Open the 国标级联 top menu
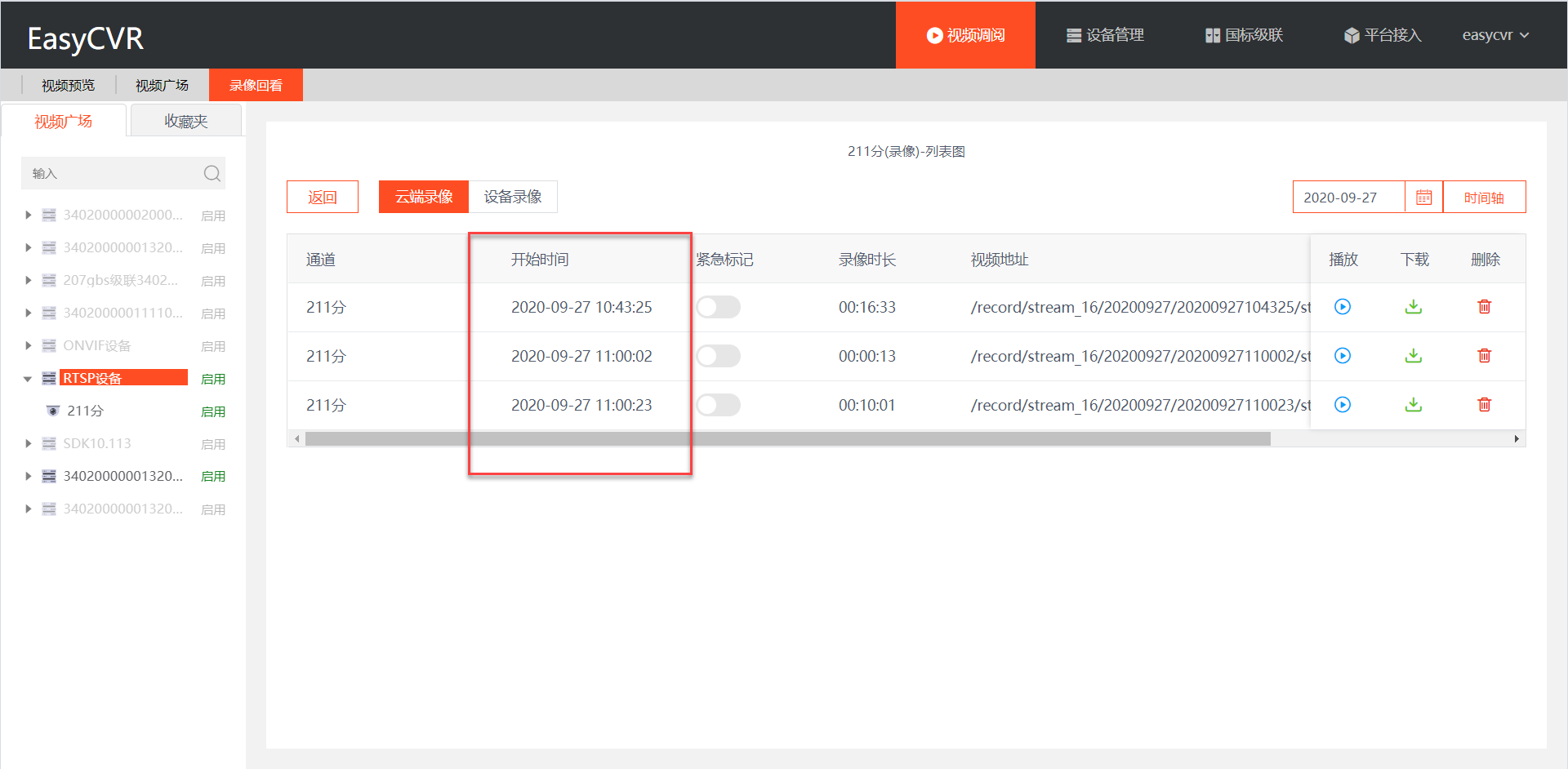The width and height of the screenshot is (1568, 769). click(x=1244, y=35)
